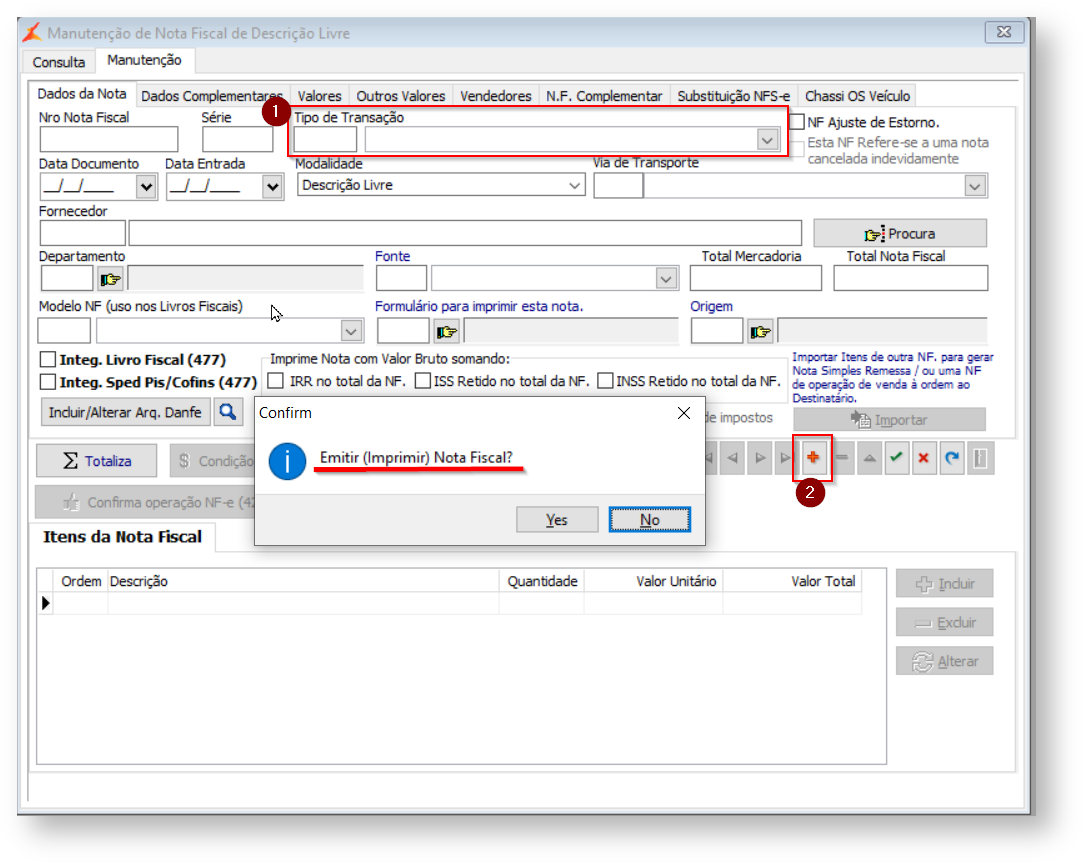
Task: Click the green check post icon
Action: (x=897, y=458)
